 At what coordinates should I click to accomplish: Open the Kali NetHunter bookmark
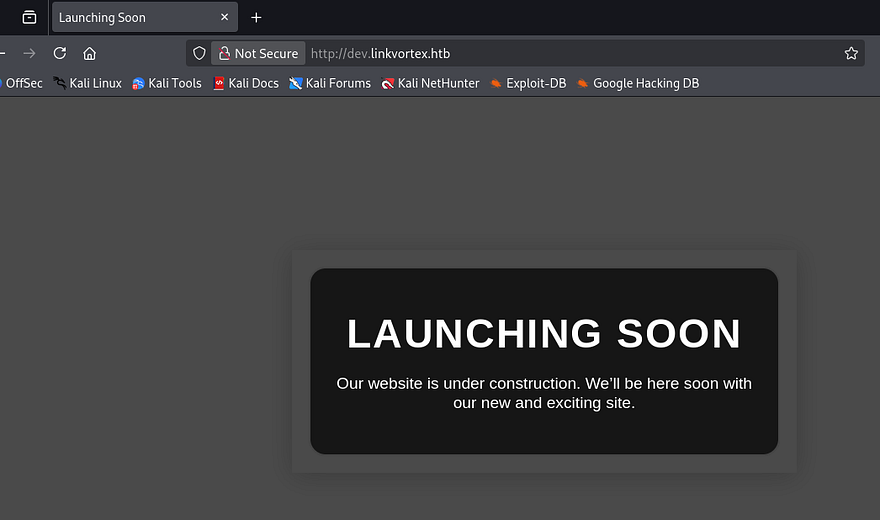pyautogui.click(x=431, y=83)
